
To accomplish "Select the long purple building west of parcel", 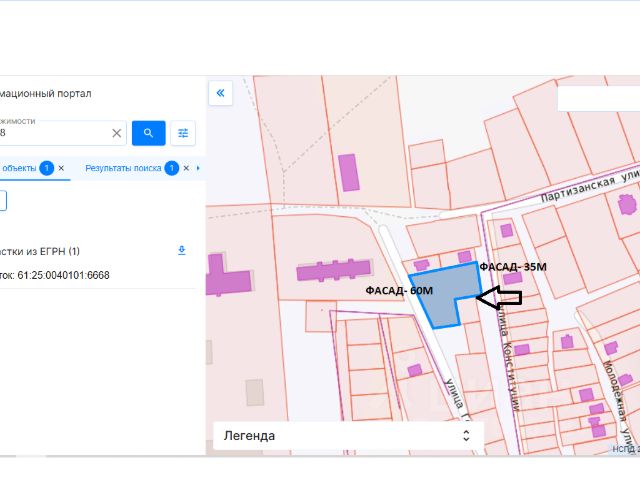I will click(x=333, y=270).
